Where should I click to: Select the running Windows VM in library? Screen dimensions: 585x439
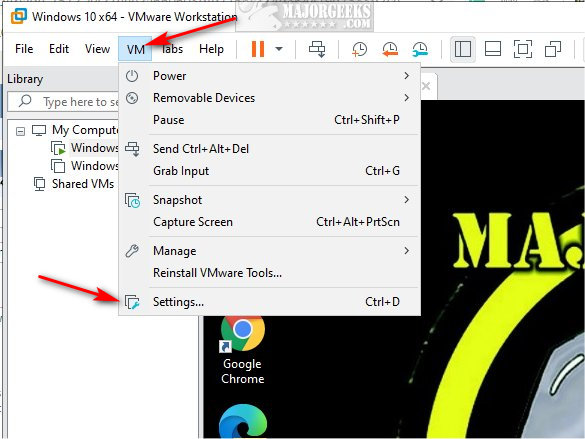click(x=94, y=148)
